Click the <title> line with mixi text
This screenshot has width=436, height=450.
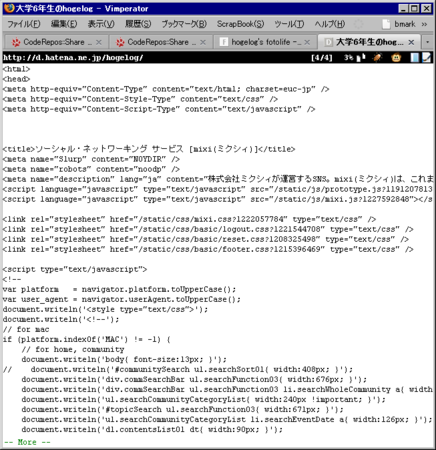tap(149, 149)
